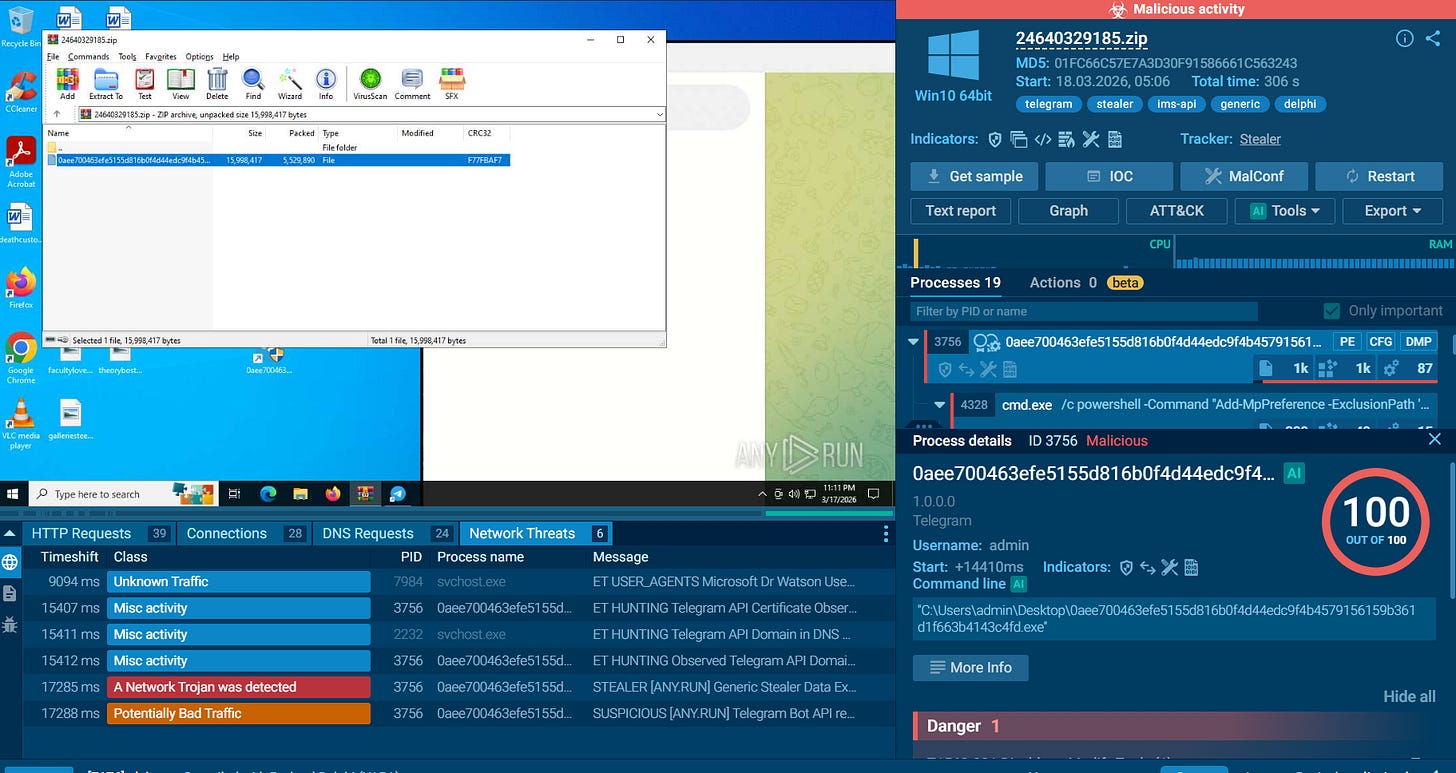1456x773 pixels.
Task: Close the Process details panel
Action: (x=1434, y=439)
